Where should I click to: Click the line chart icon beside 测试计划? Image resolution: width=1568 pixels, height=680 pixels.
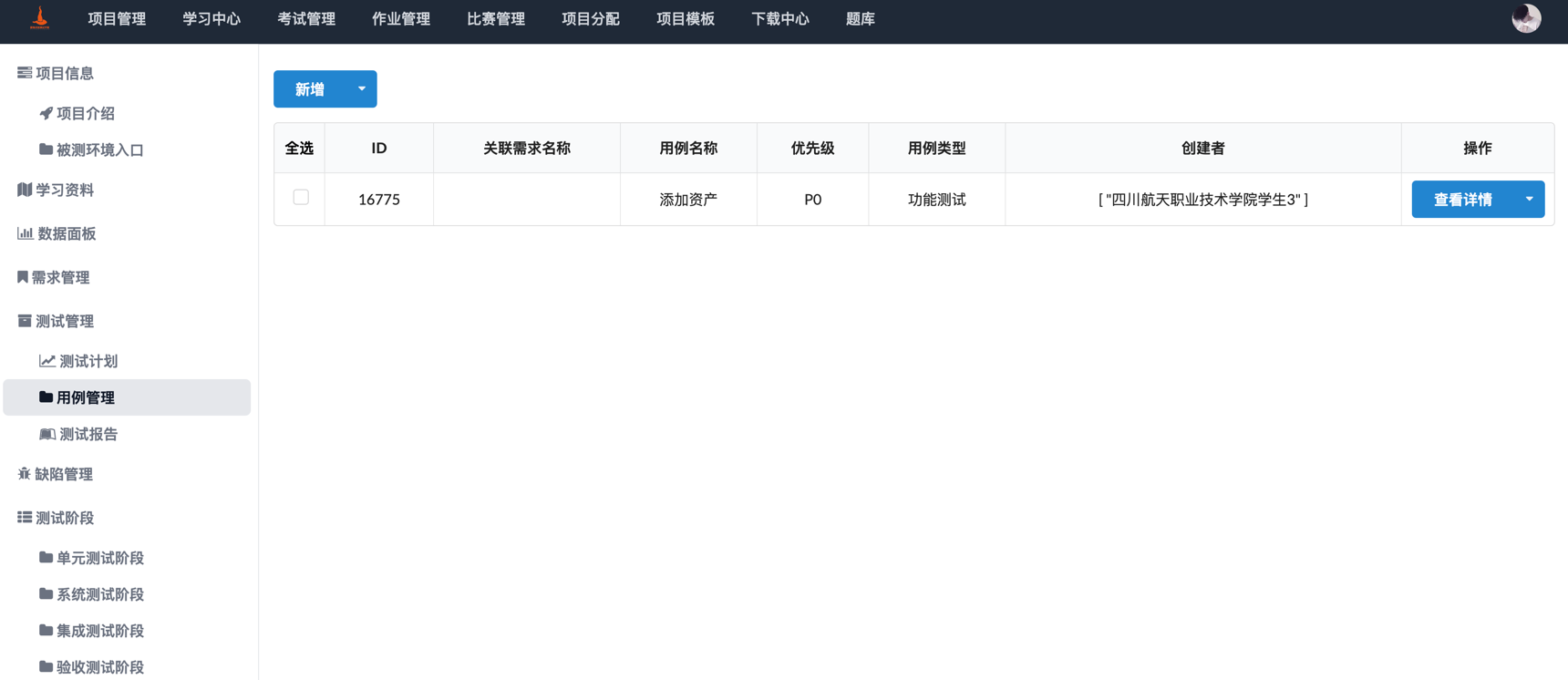pos(46,361)
